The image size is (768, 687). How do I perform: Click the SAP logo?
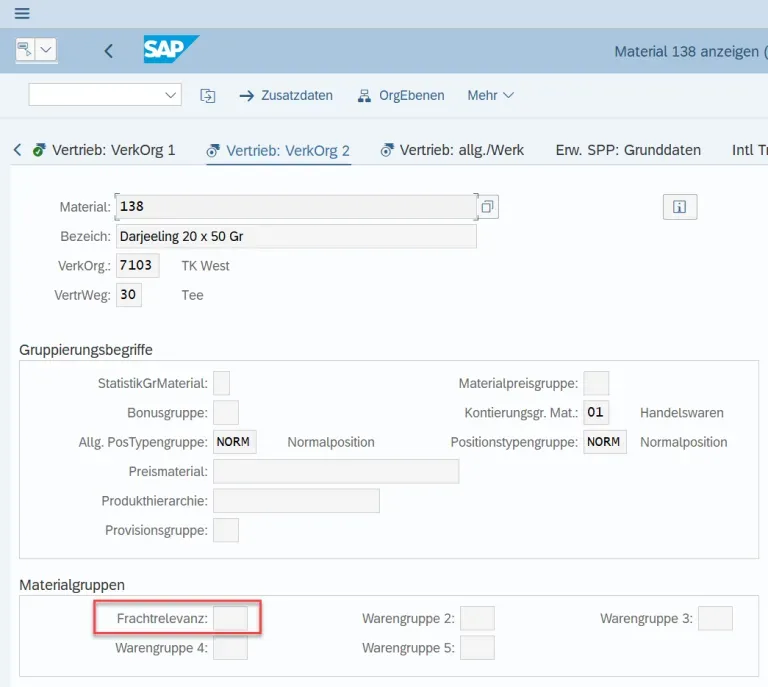click(170, 50)
